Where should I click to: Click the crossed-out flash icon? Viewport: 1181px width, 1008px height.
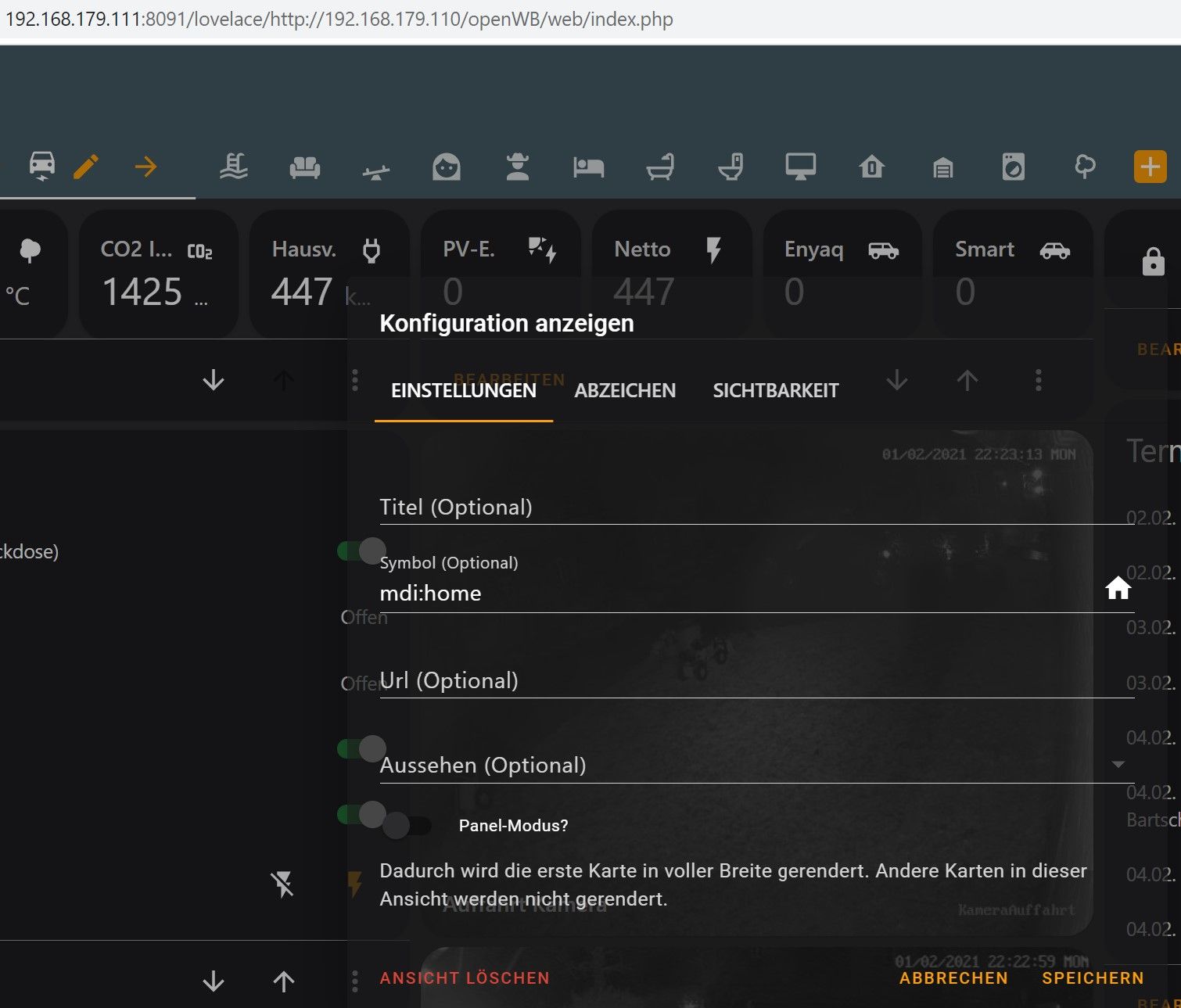tap(282, 884)
